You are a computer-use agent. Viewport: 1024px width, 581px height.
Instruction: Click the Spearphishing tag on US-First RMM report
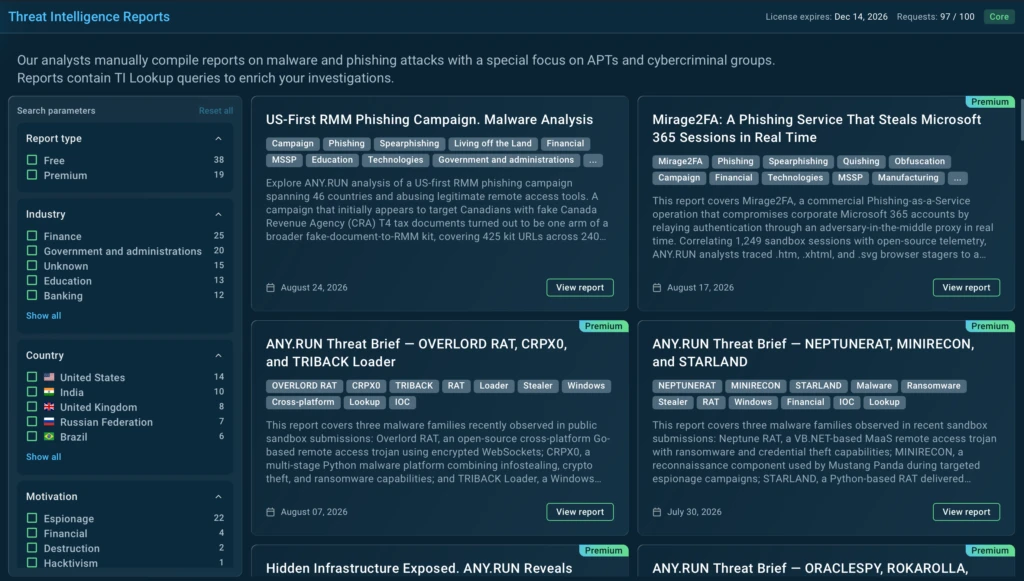(409, 144)
